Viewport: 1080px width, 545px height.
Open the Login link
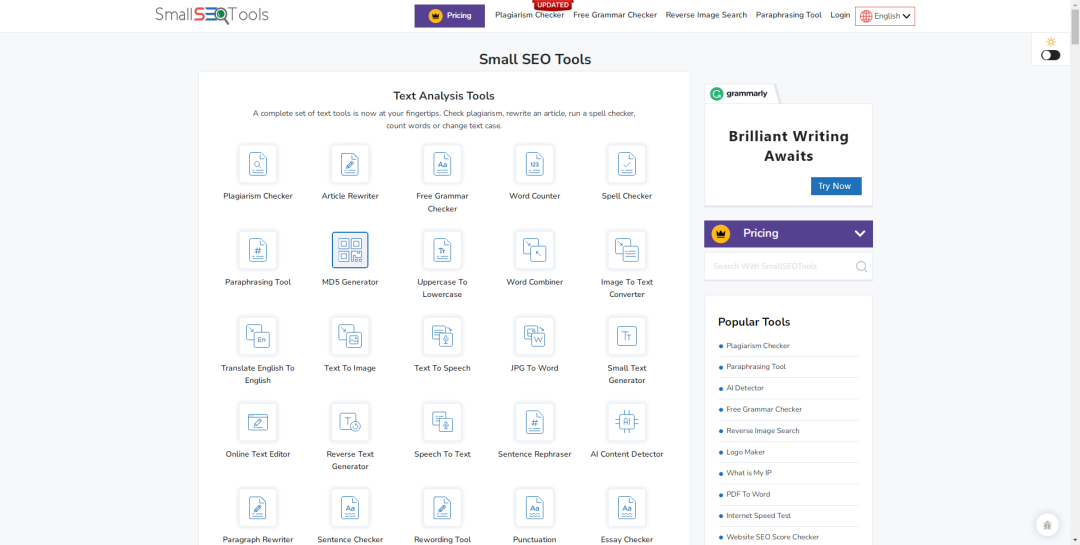pos(840,15)
